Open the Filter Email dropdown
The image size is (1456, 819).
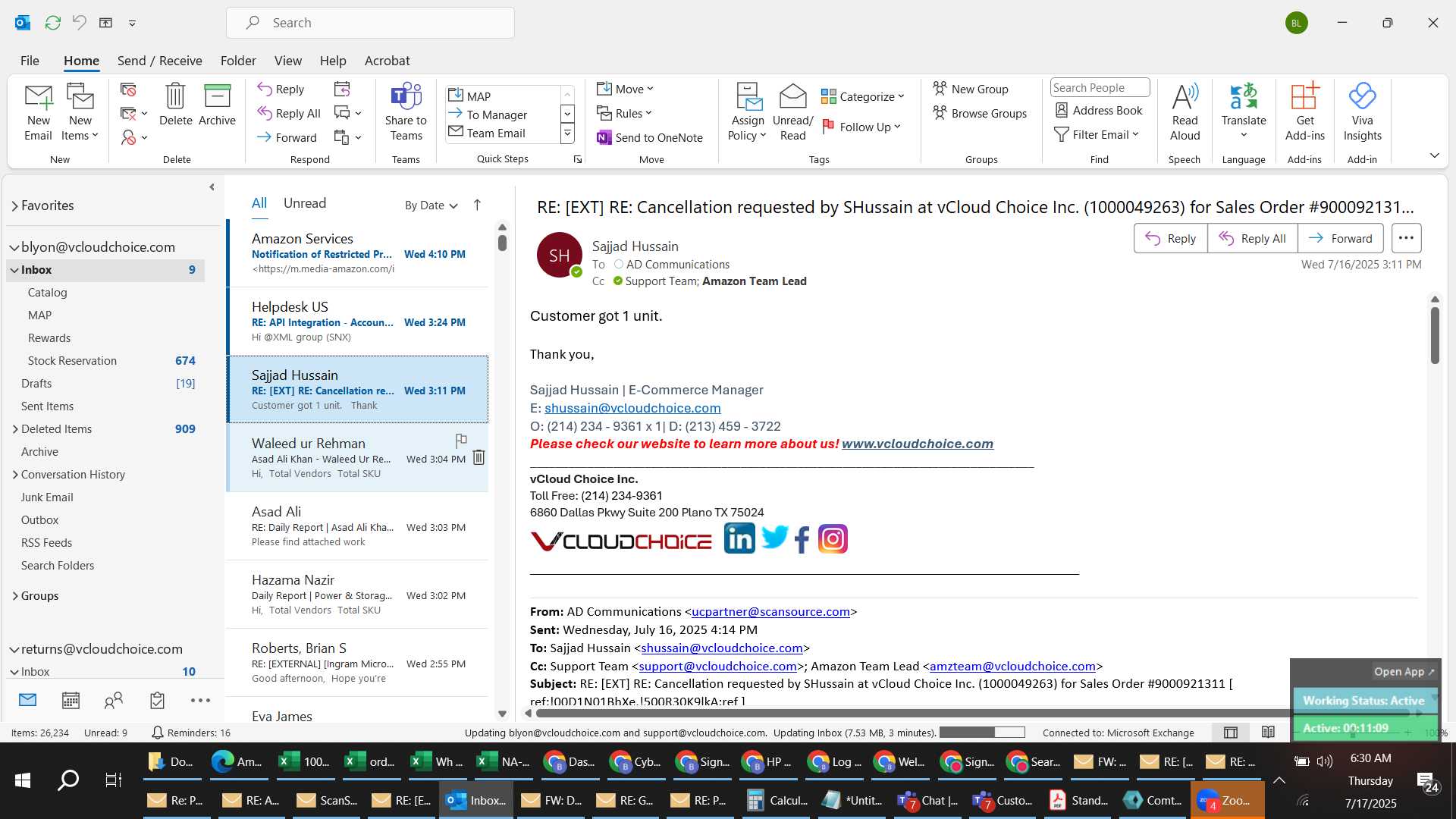coord(1097,134)
